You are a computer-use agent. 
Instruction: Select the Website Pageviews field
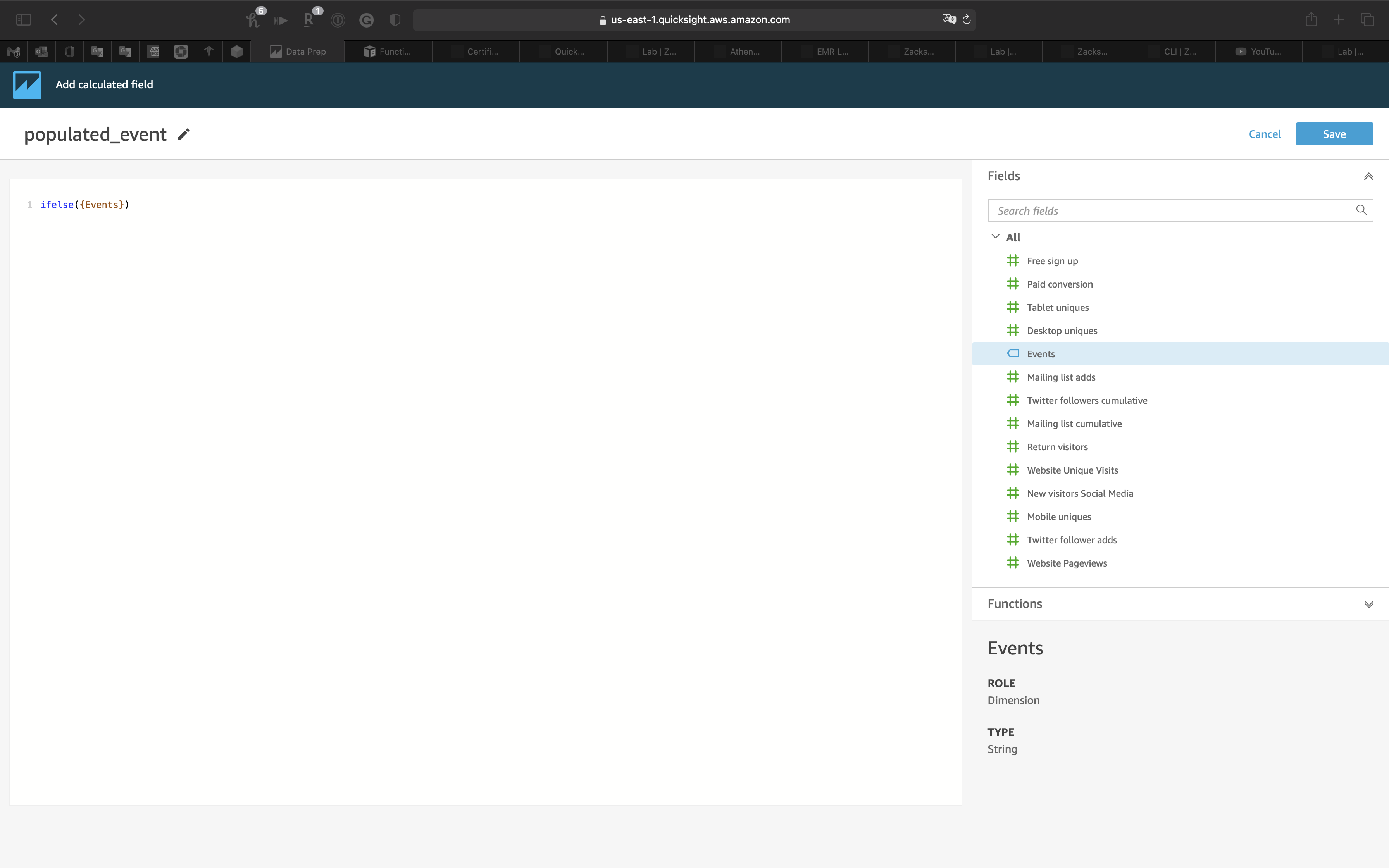point(1067,563)
